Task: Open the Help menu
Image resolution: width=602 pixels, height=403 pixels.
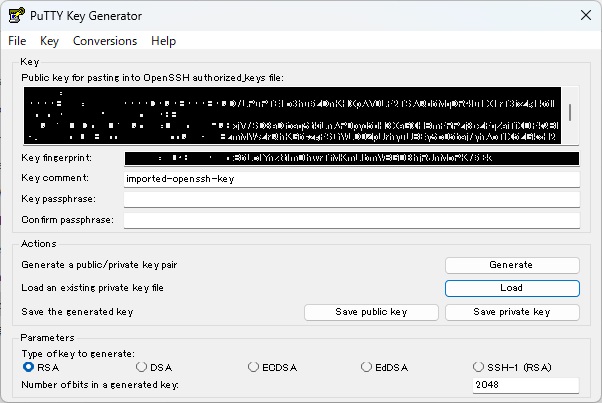Action: pyautogui.click(x=163, y=41)
